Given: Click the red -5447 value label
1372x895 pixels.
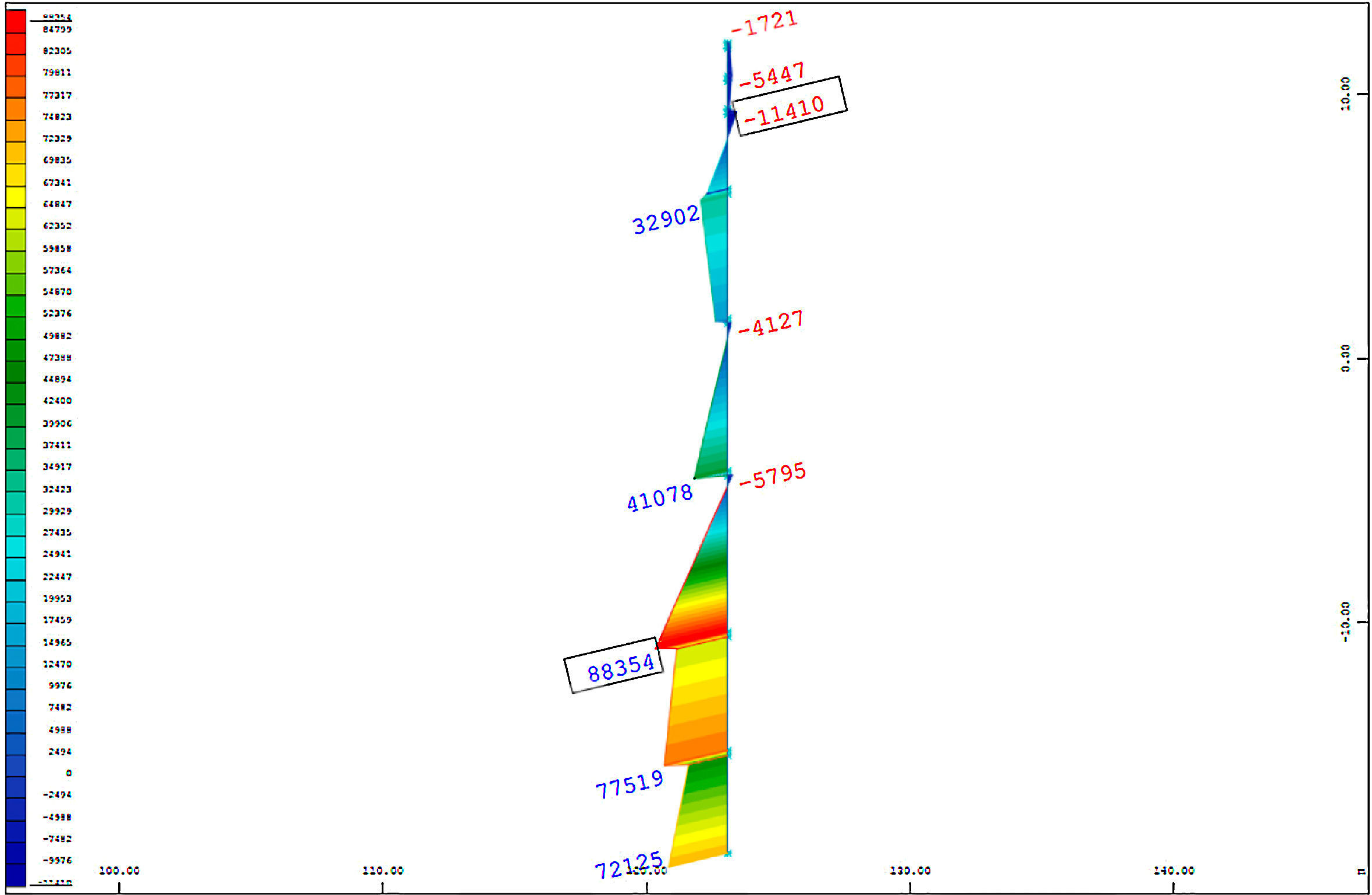Looking at the screenshot, I should 772,76.
